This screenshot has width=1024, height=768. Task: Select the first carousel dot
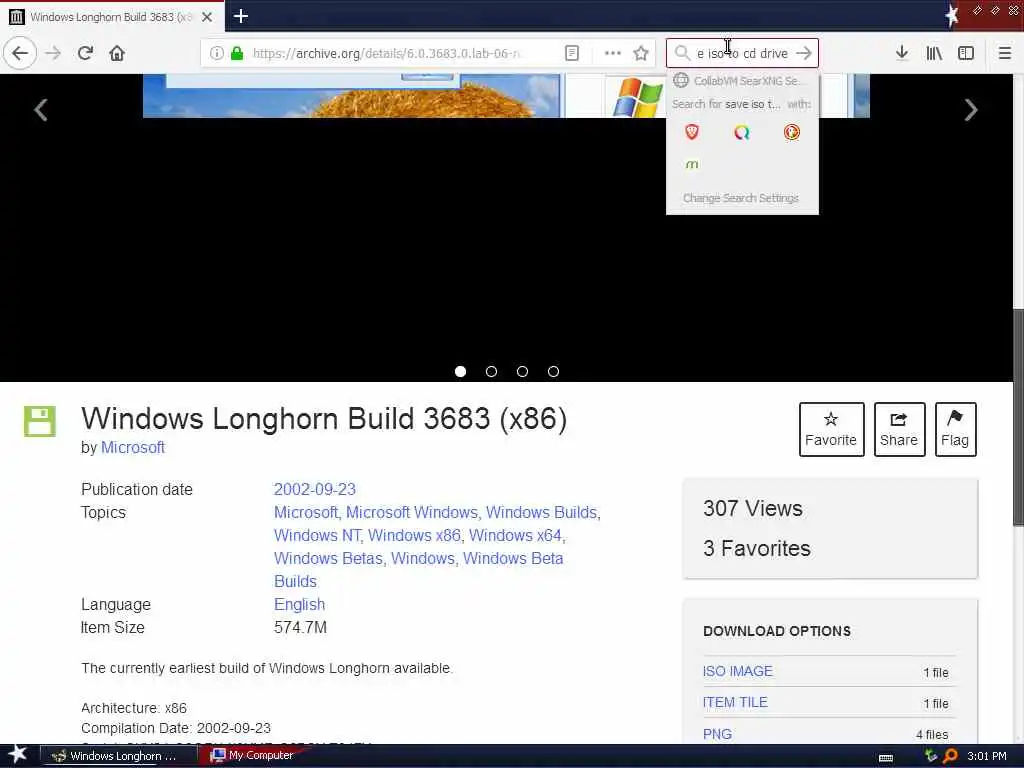click(460, 372)
